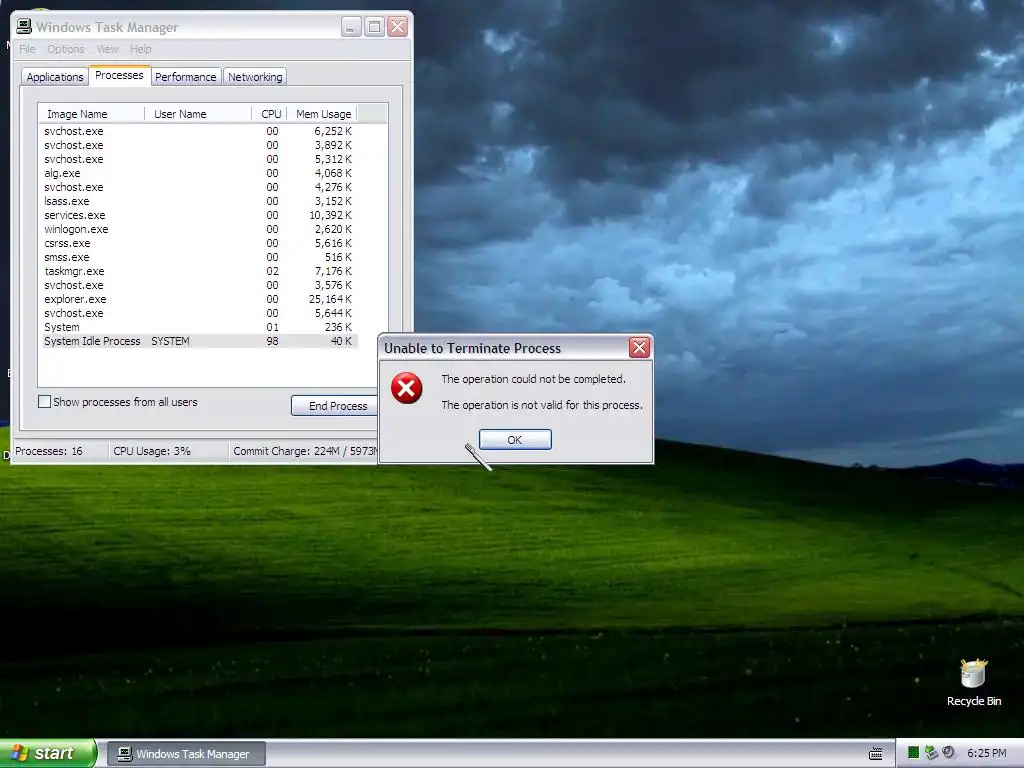Open the Recycle Bin desktop icon
This screenshot has height=768, width=1024.
[x=973, y=682]
